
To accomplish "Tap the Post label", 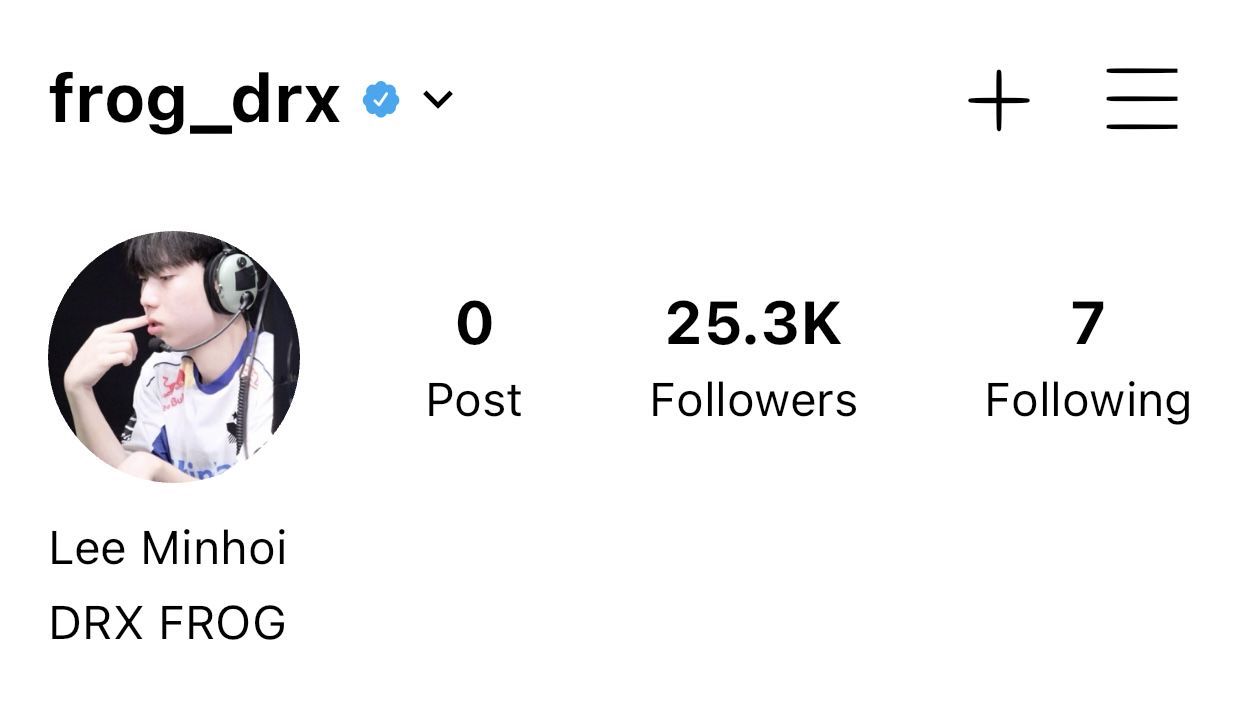I will [474, 400].
